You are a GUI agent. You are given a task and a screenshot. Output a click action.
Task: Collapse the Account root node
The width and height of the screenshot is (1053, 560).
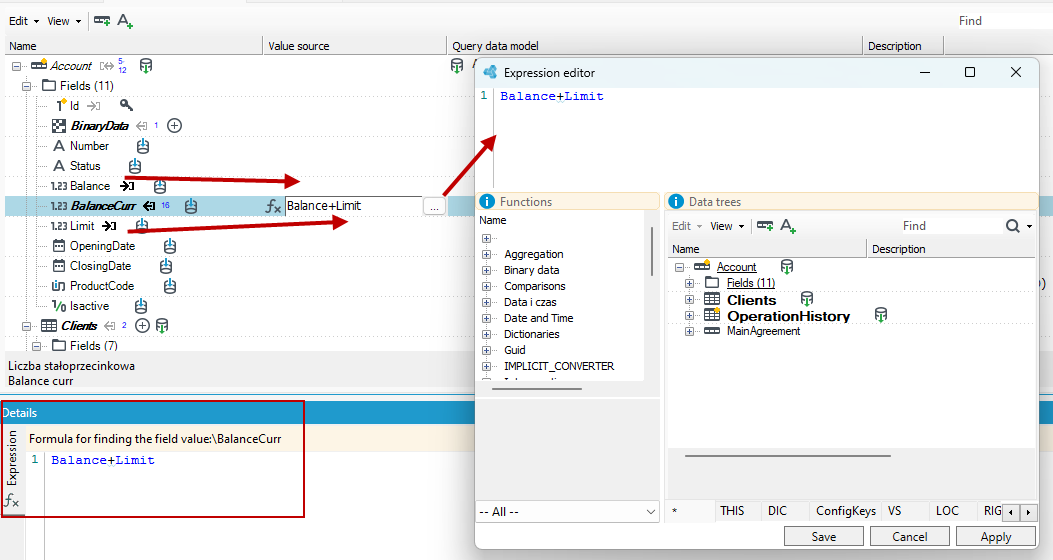point(16,66)
